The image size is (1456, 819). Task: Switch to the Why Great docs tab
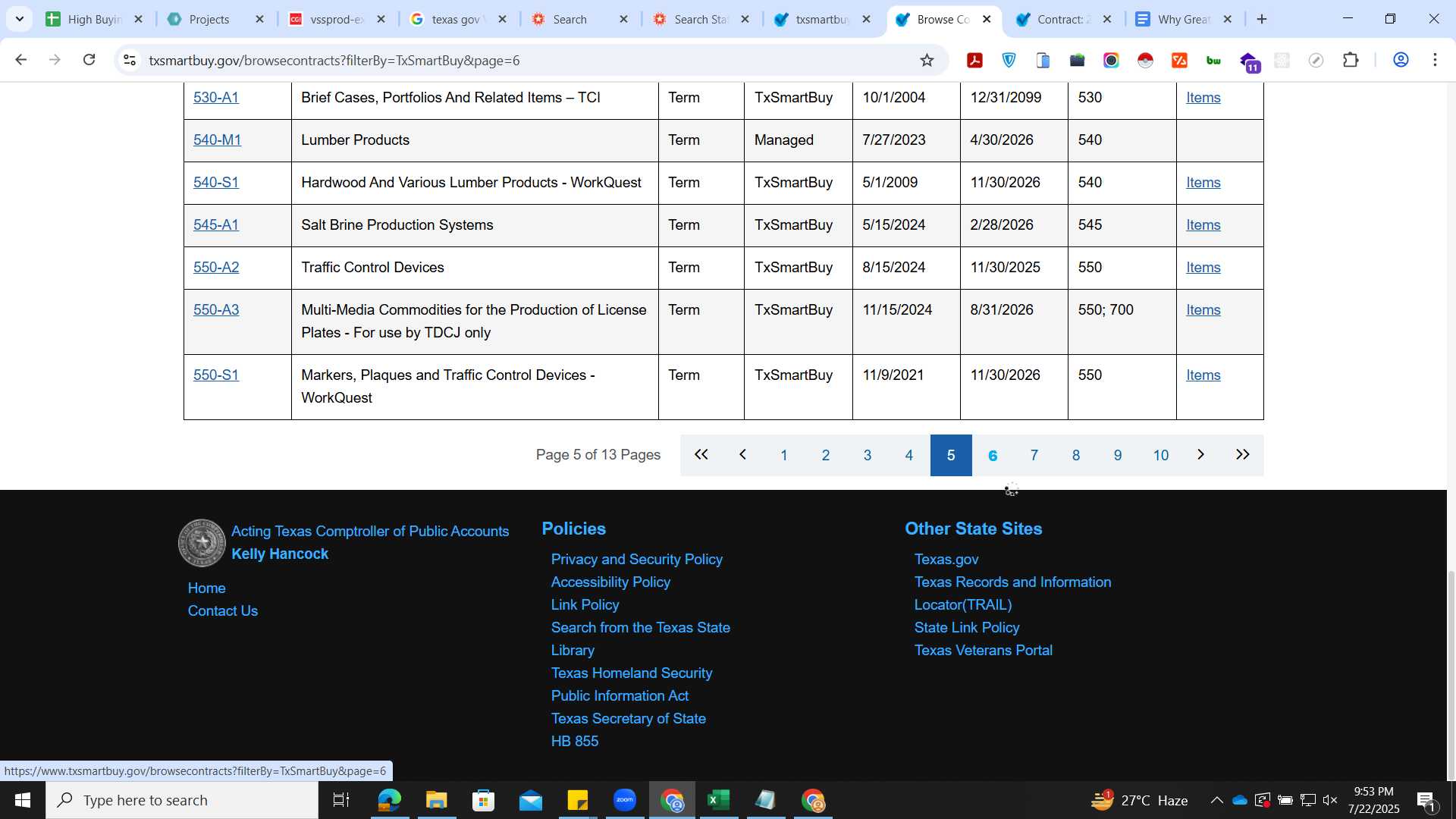(1181, 19)
